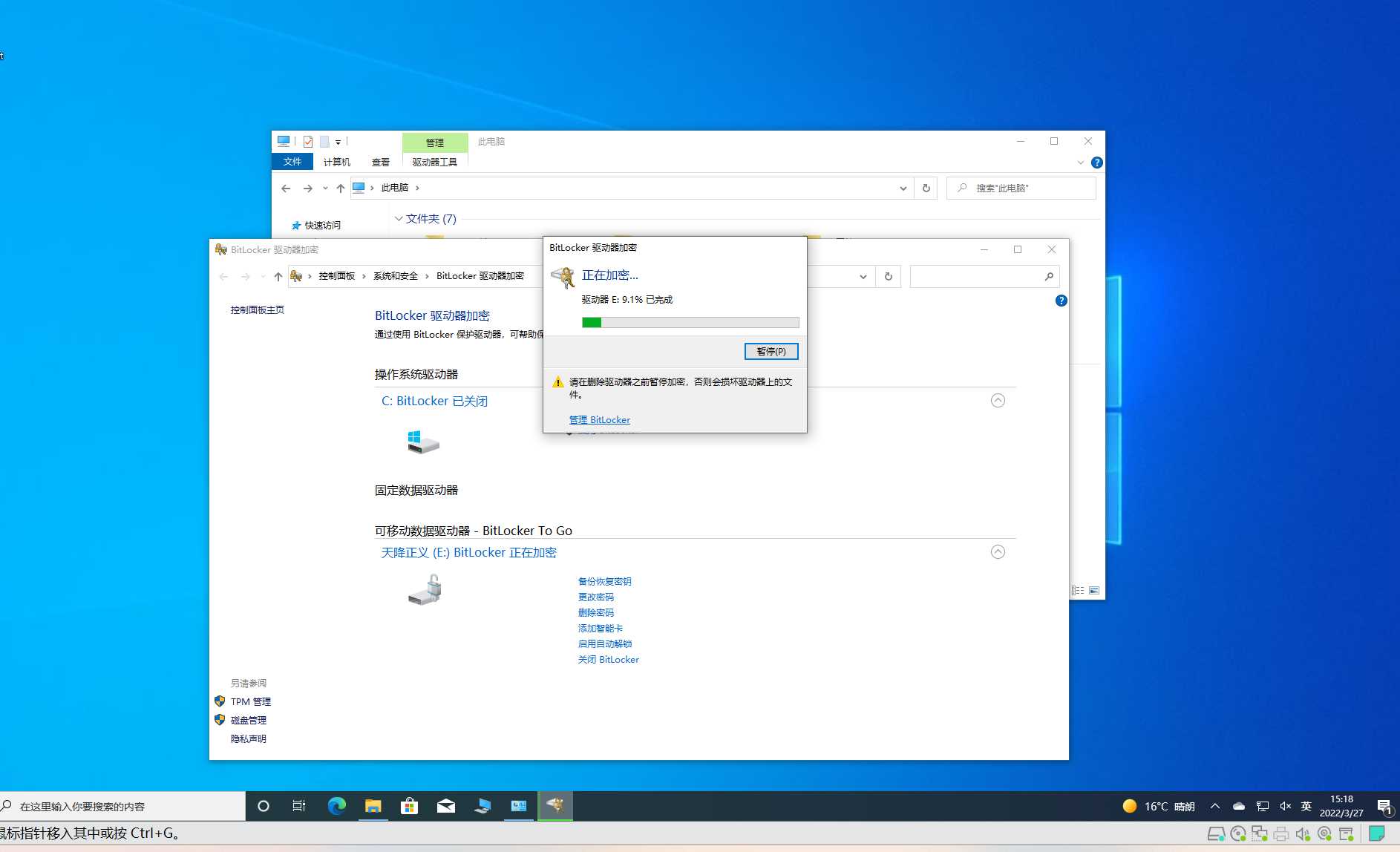Click the File Explorer help icon
Viewport: 1400px width, 852px height.
pyautogui.click(x=1096, y=163)
